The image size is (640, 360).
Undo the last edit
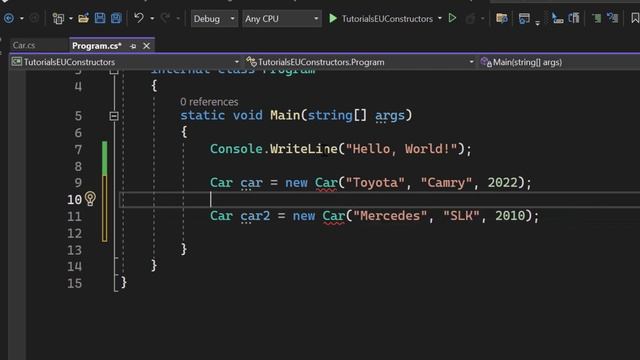pyautogui.click(x=139, y=18)
